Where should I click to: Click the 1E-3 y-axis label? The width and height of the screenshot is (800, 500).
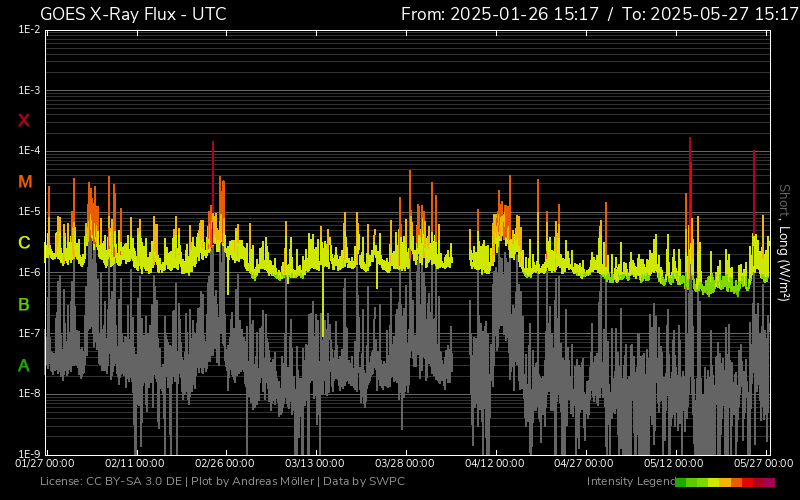(x=29, y=91)
